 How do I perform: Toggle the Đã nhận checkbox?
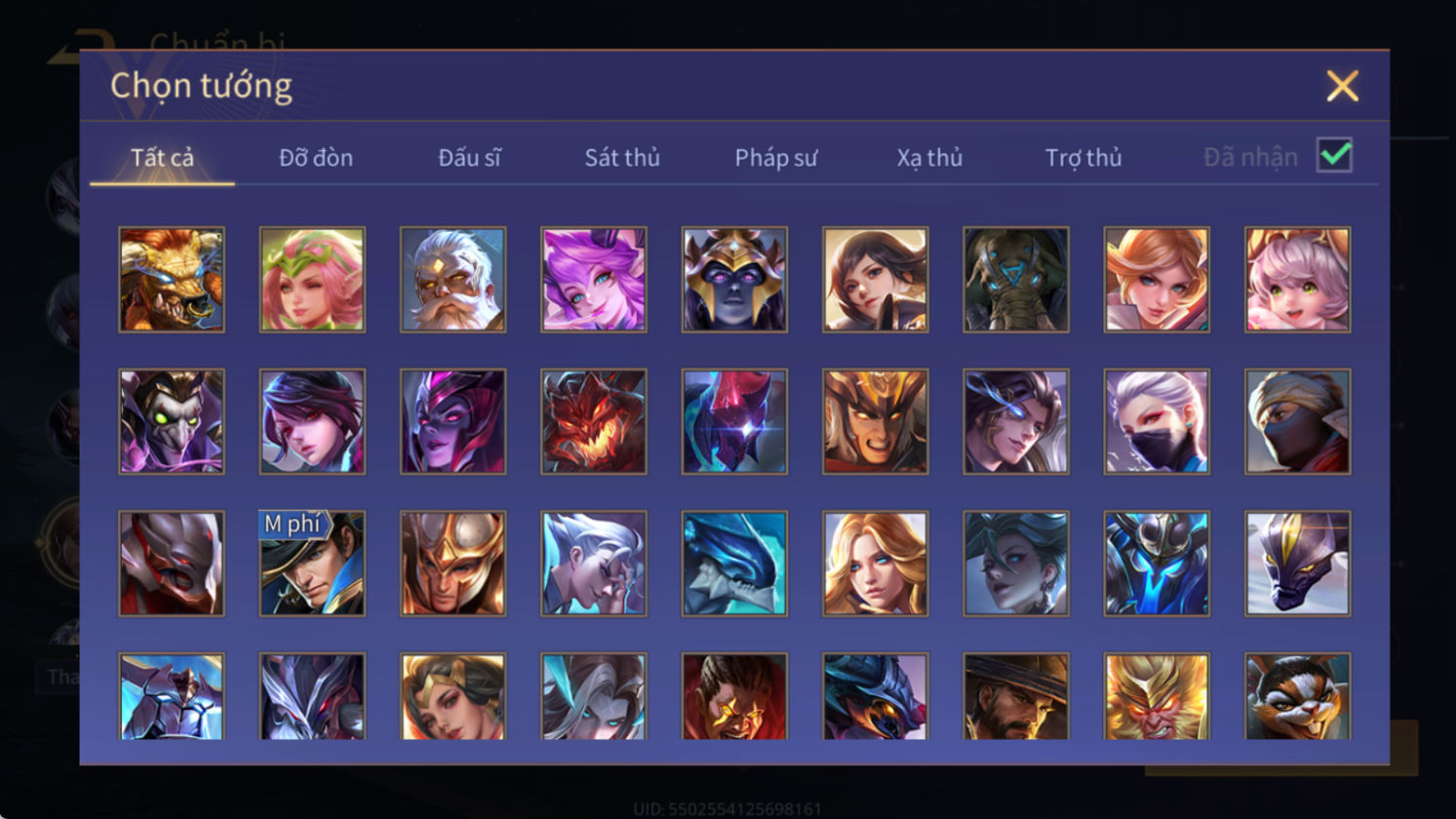1334,155
